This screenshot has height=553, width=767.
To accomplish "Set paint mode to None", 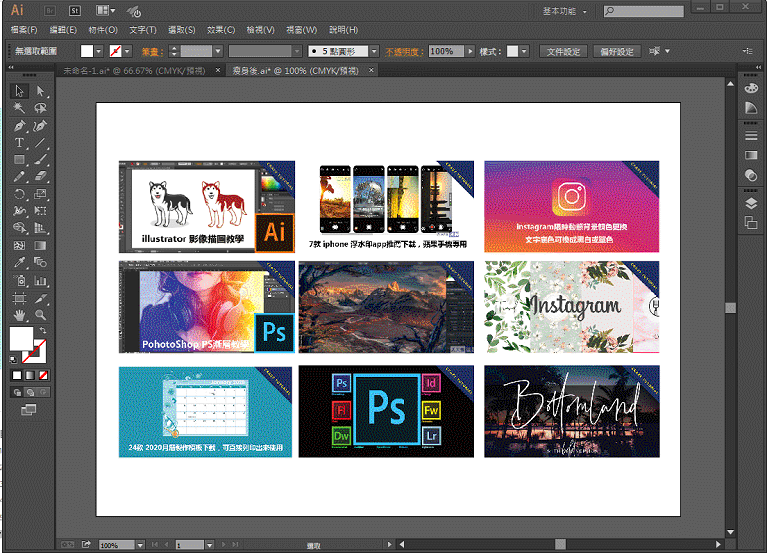I will (x=44, y=375).
